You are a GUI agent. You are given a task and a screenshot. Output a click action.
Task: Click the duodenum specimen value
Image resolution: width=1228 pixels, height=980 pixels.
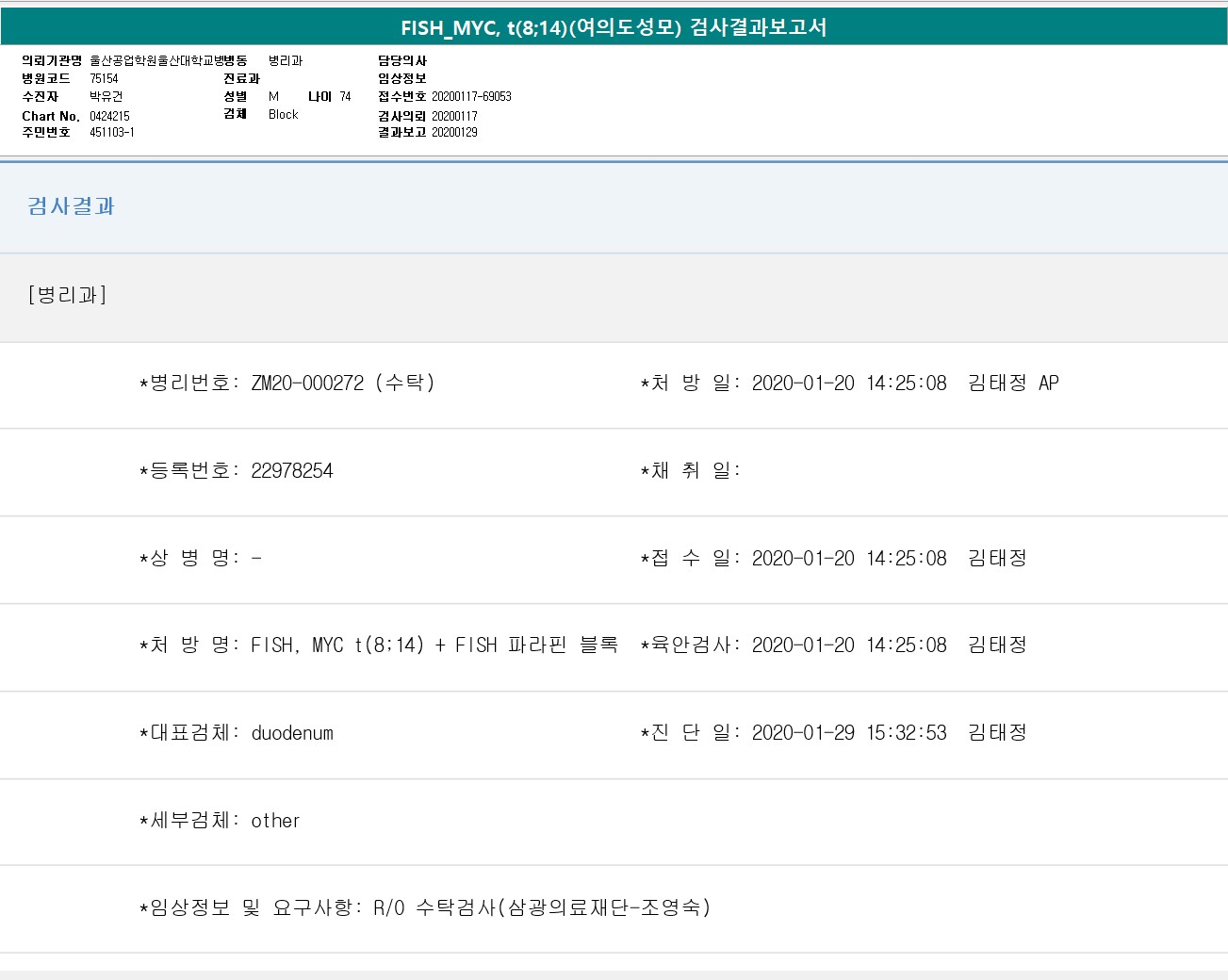pos(292,733)
